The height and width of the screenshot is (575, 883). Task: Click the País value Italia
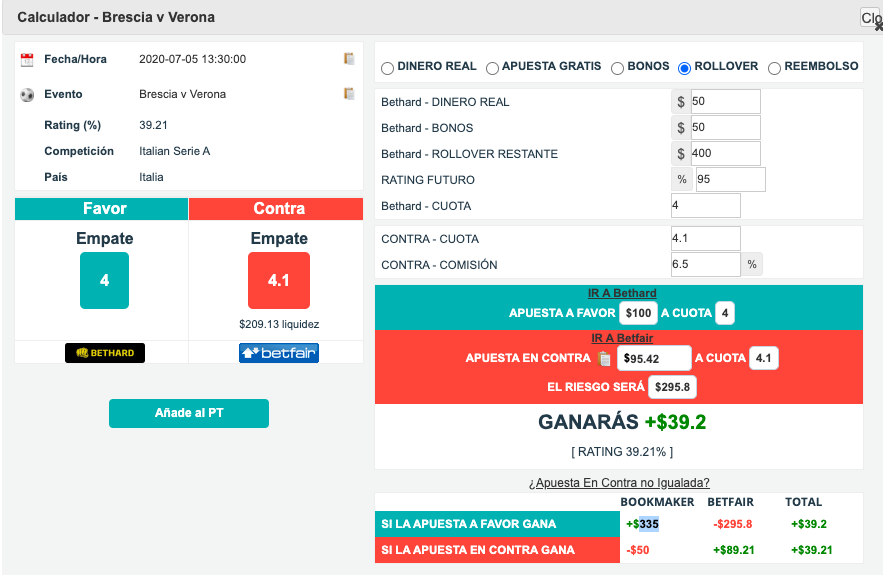tap(151, 177)
